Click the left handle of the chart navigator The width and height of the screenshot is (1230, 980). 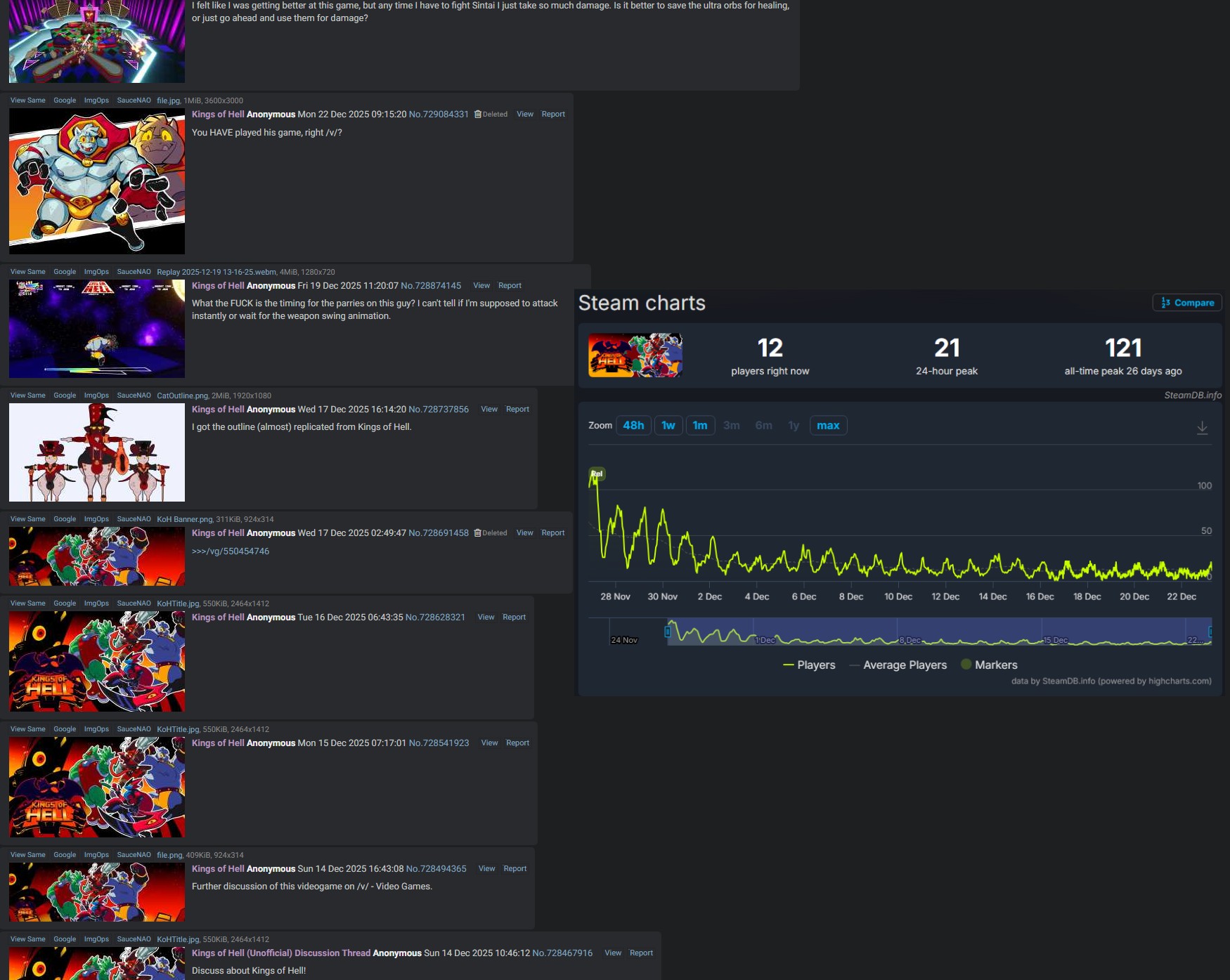coord(668,632)
